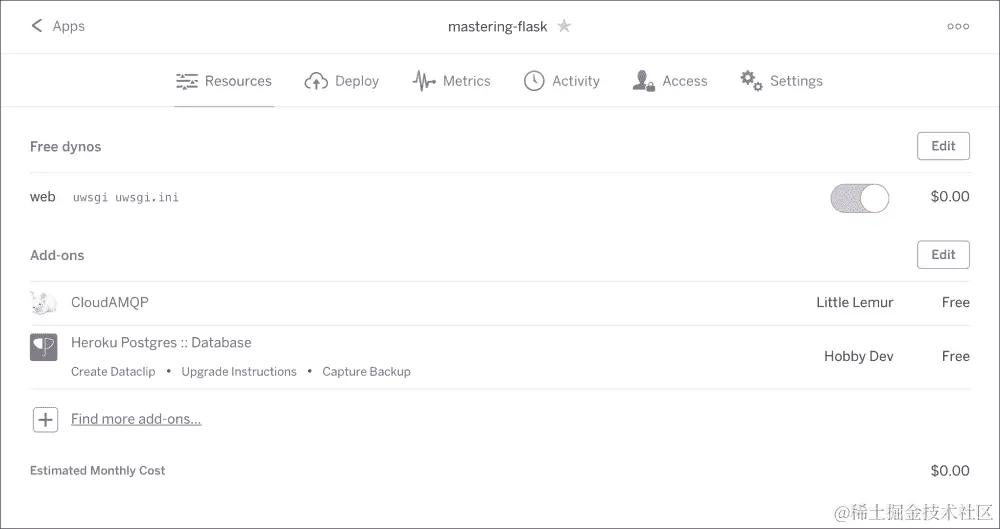Open the Access tab
Screen dimensions: 1000x529
(x=670, y=81)
